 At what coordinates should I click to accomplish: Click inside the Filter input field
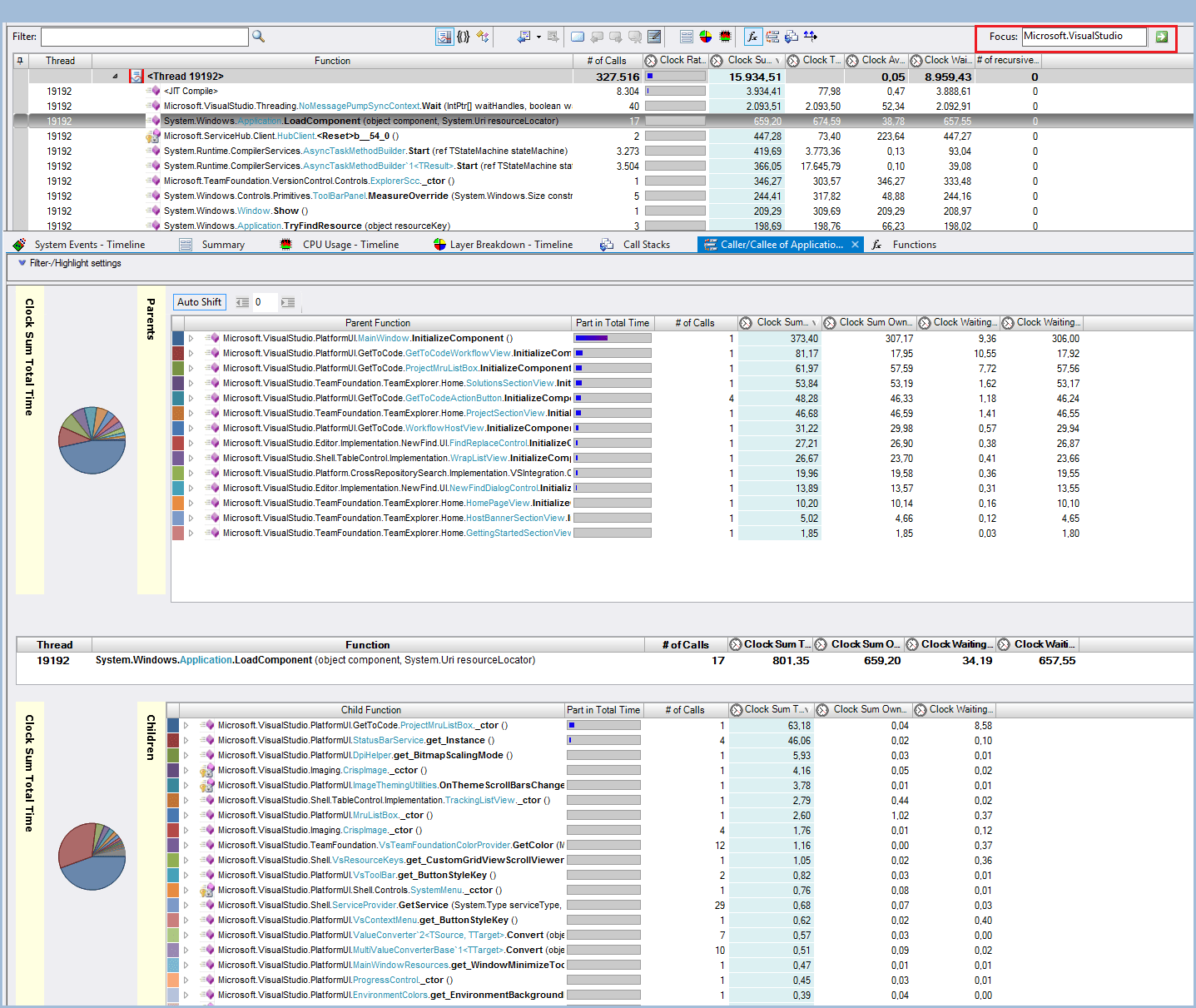pos(141,37)
